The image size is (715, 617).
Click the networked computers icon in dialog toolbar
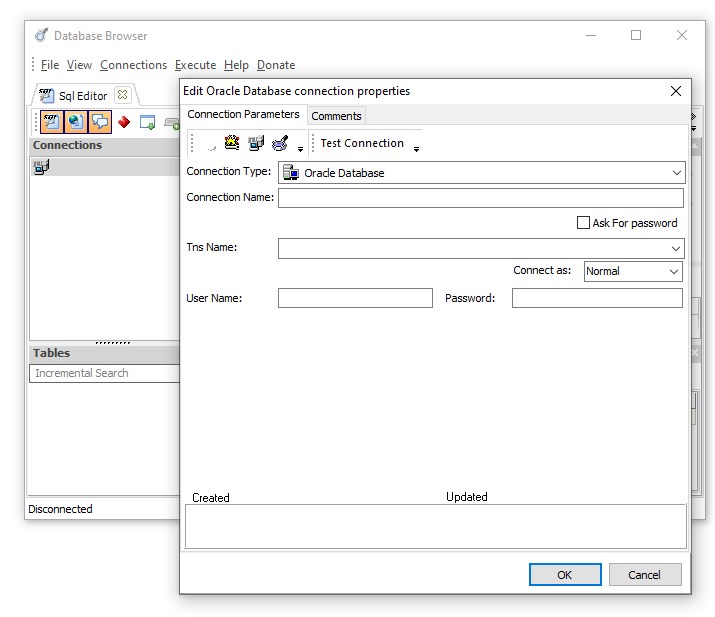[256, 143]
